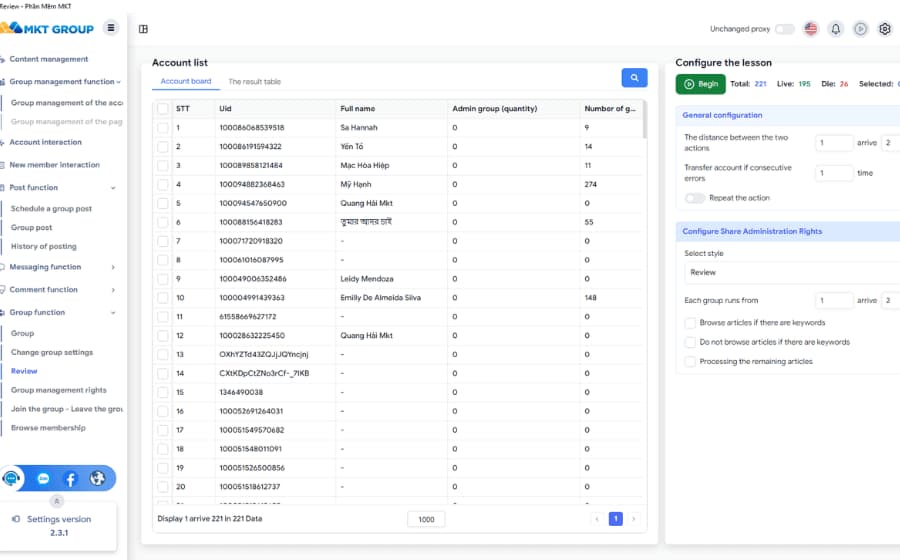Click the blue search button in Account list
The height and width of the screenshot is (560, 900).
coord(634,77)
